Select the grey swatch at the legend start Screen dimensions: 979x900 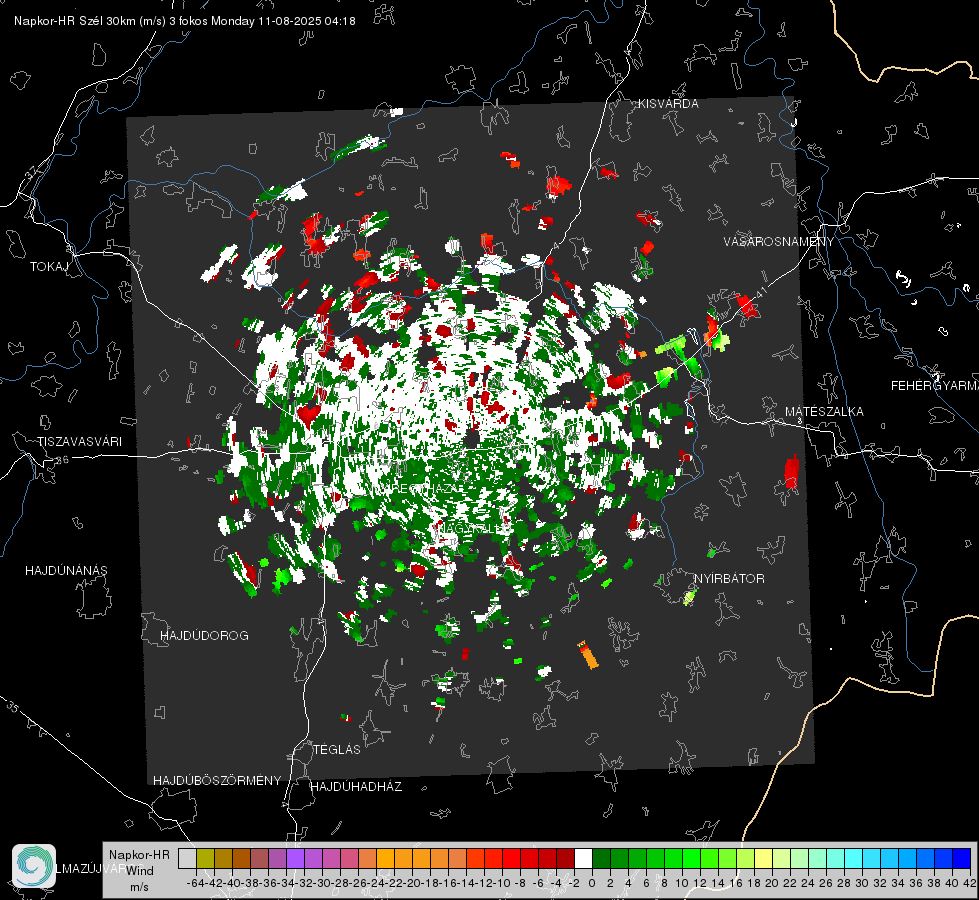tap(187, 858)
